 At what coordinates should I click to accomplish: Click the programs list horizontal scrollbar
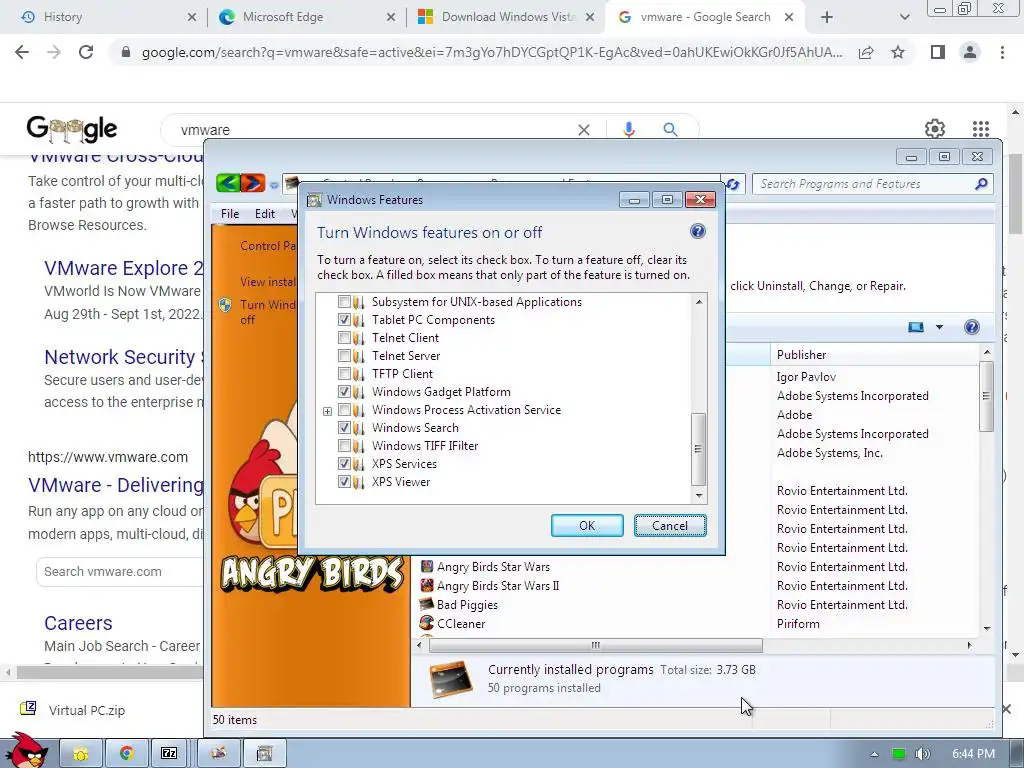tap(595, 645)
